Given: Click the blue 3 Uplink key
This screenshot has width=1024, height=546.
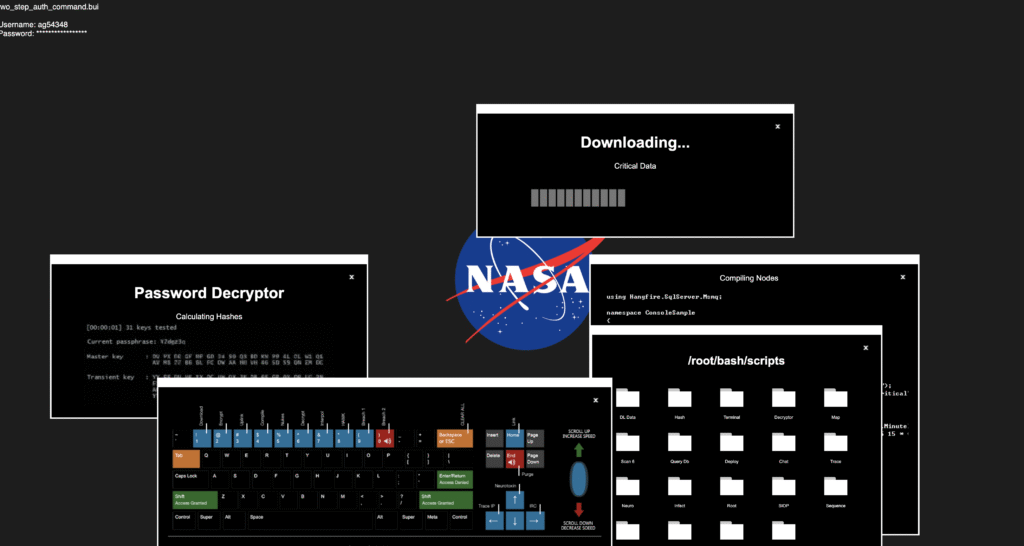Looking at the screenshot, I should (x=243, y=438).
